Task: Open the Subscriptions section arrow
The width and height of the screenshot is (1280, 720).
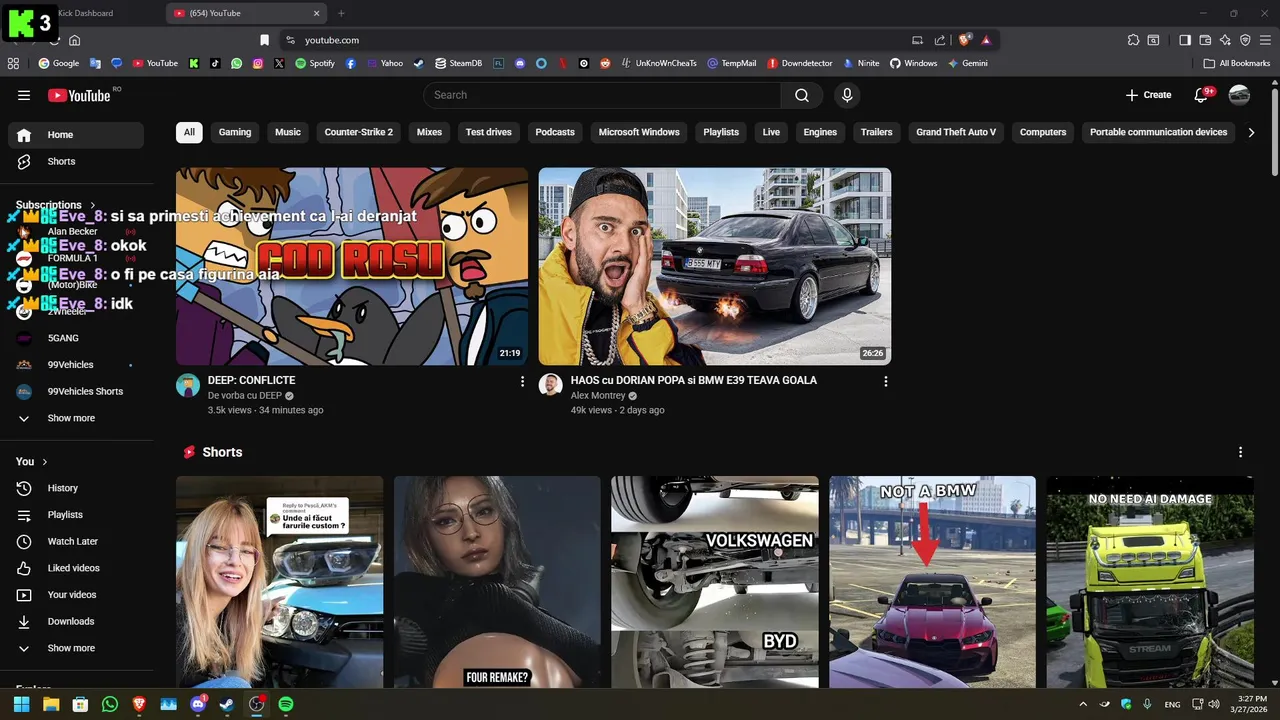Action: (93, 205)
